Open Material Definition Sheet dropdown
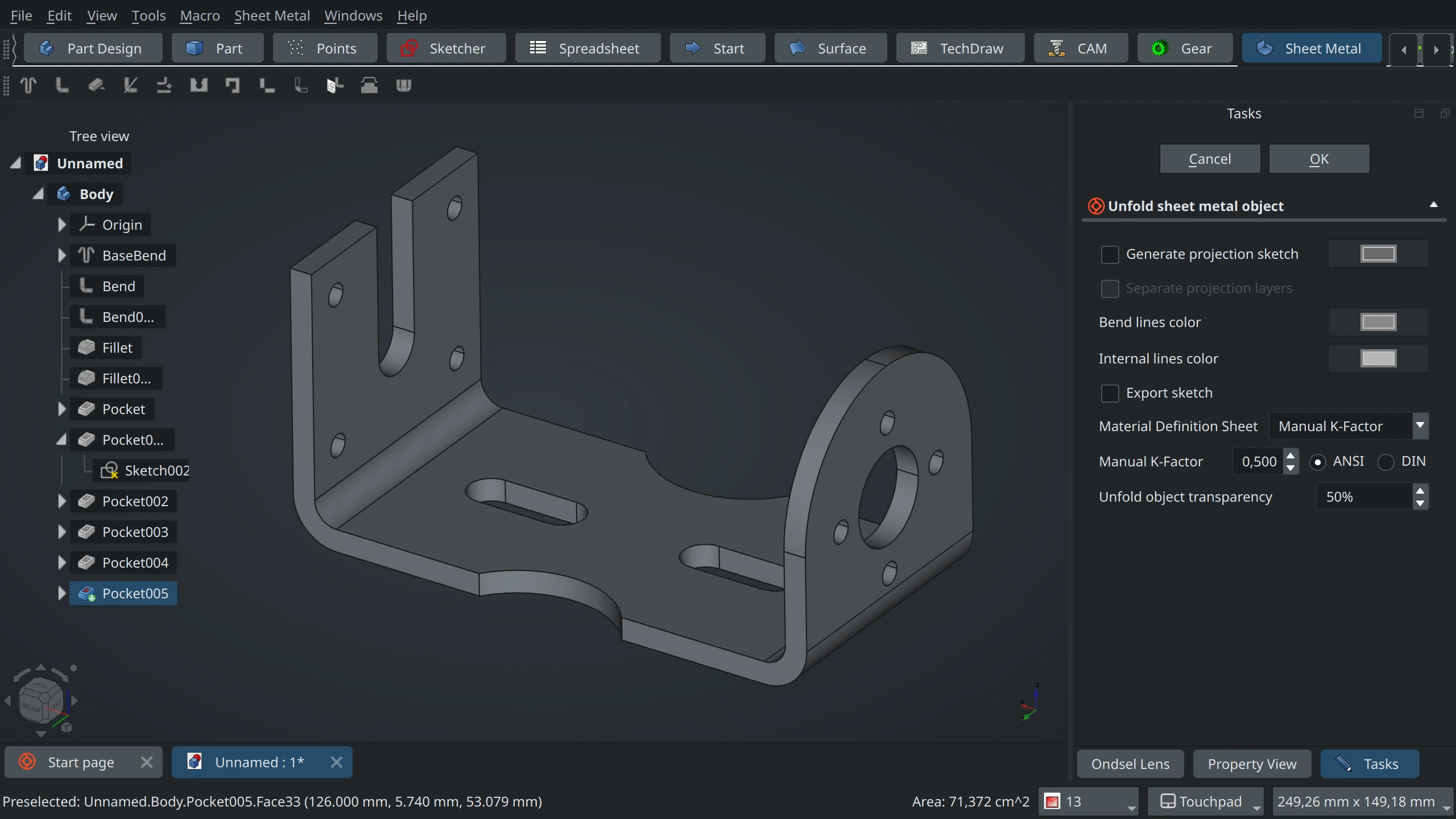The width and height of the screenshot is (1456, 819). (x=1348, y=426)
